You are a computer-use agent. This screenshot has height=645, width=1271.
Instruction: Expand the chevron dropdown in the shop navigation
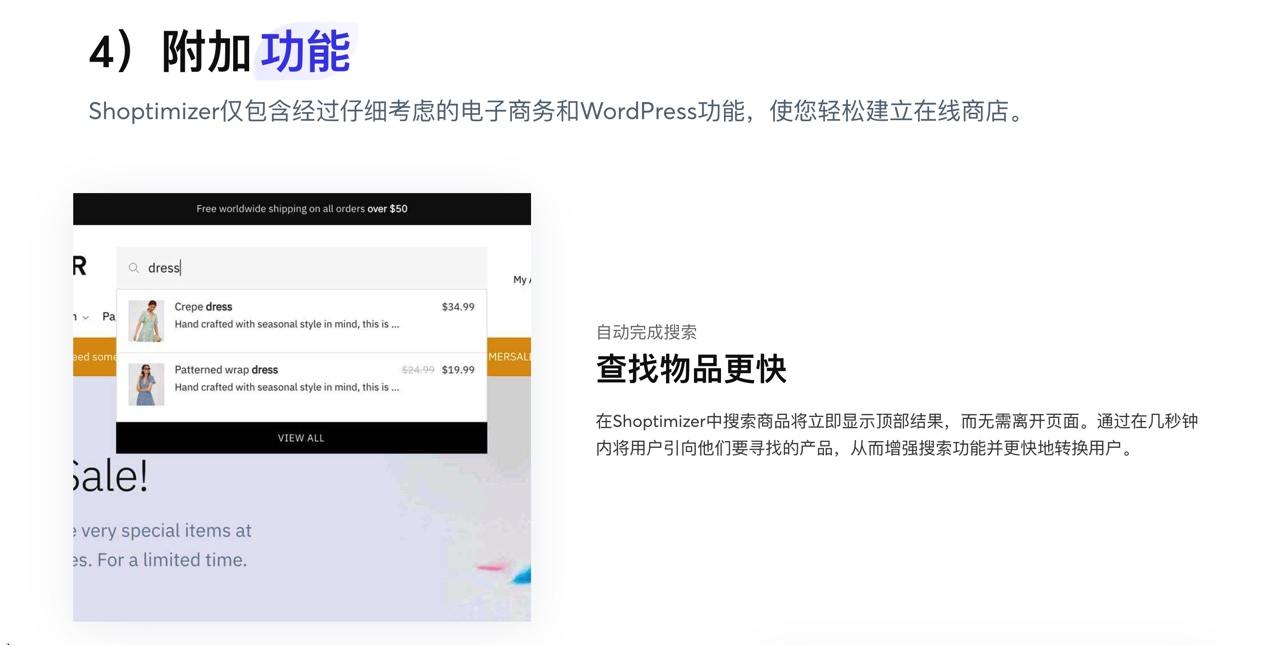click(85, 318)
